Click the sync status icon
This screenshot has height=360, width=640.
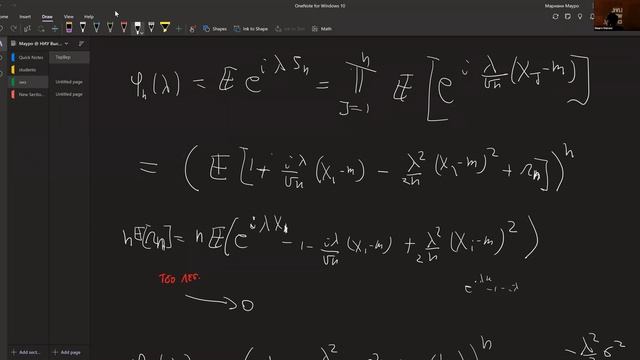tap(556, 16)
